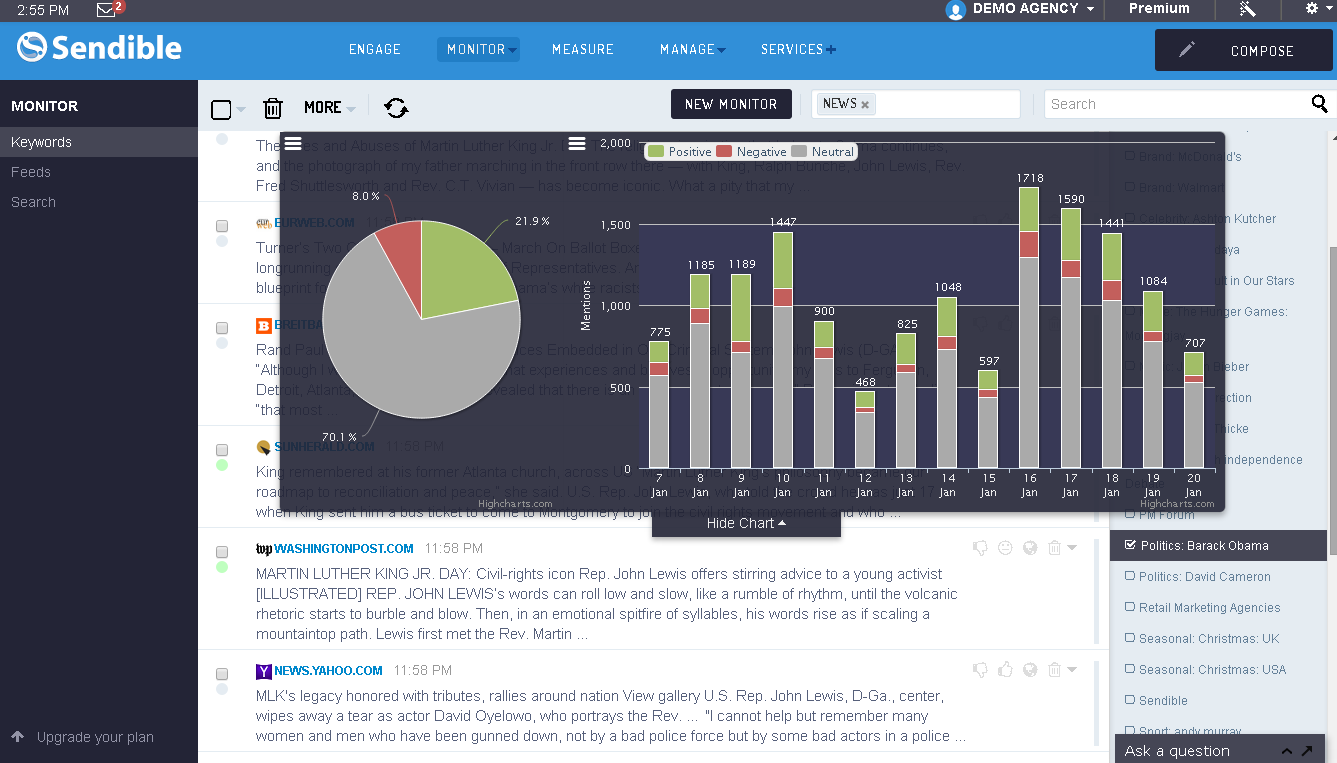Screen dimensions: 1337x763
Task: Toggle the Negative legend swatch
Action: 725,151
